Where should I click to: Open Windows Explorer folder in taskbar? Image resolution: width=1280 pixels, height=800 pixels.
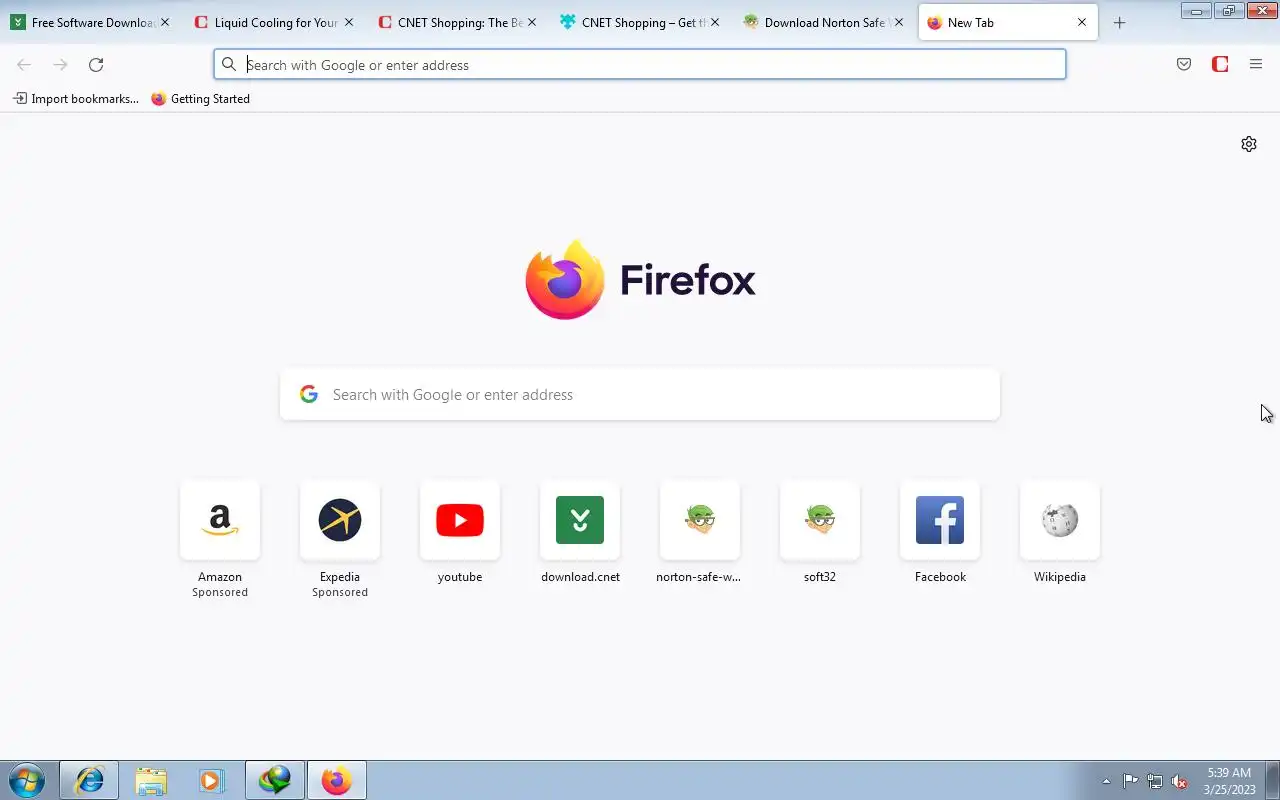click(x=150, y=780)
